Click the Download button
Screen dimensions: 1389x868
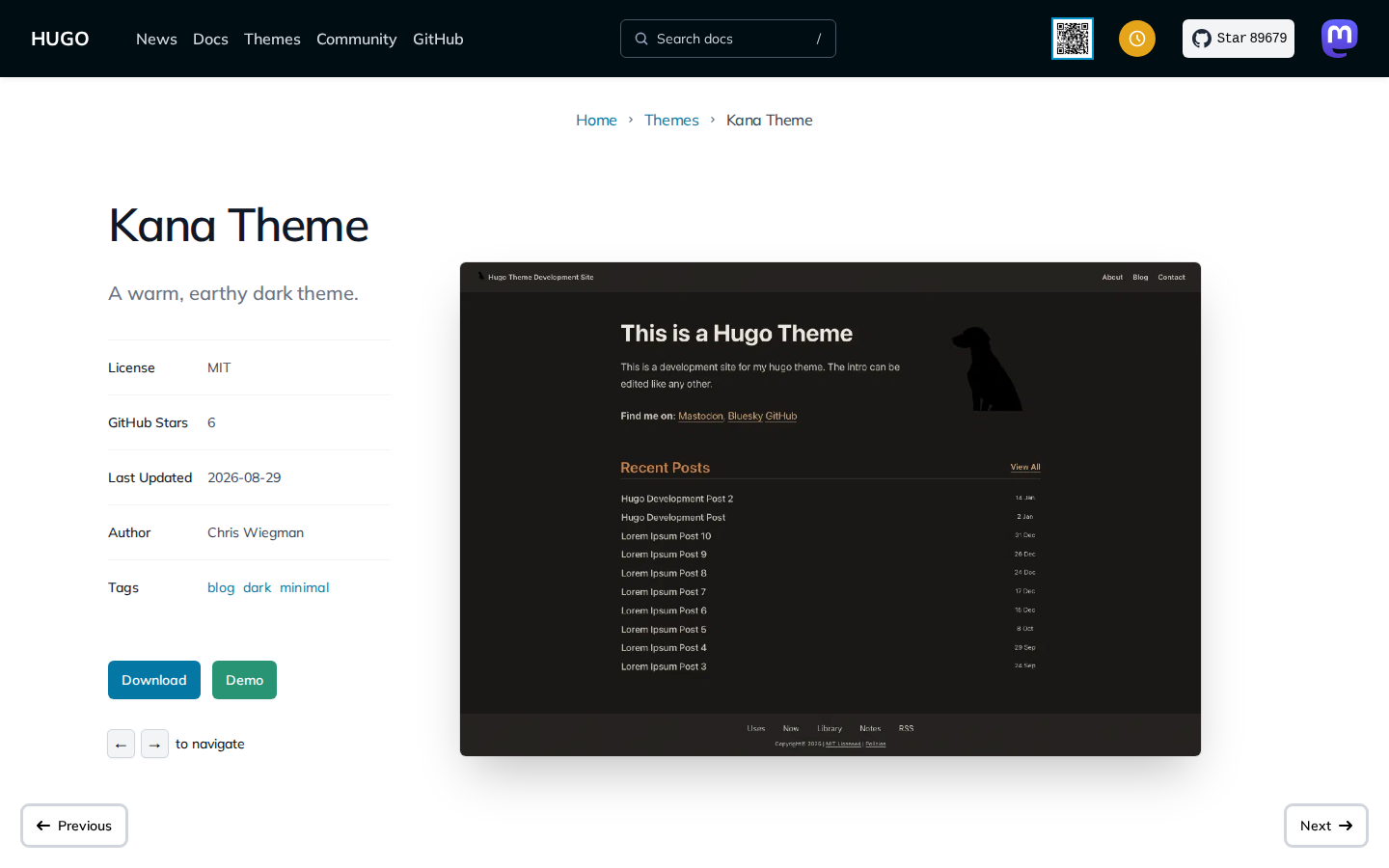tap(154, 680)
